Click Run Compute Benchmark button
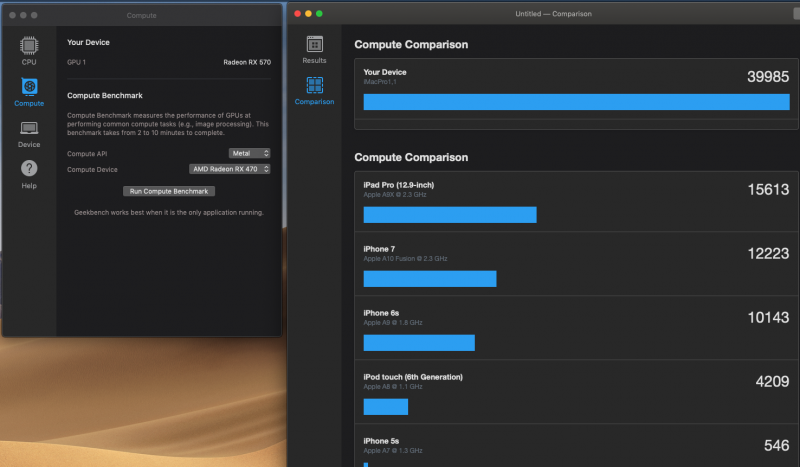The image size is (800, 467). (169, 191)
